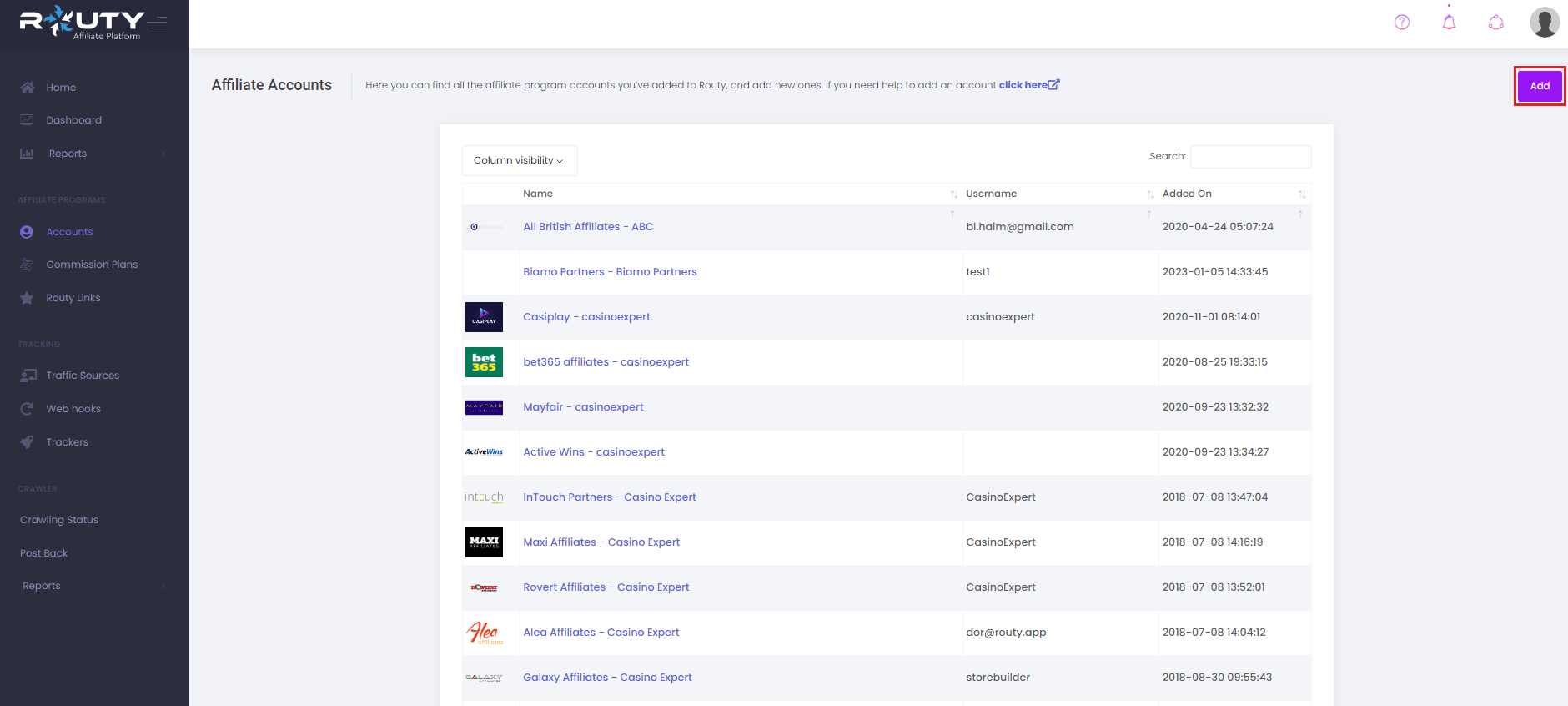
Task: Open Biamo Partners - Biamo Partners account
Action: point(610,272)
